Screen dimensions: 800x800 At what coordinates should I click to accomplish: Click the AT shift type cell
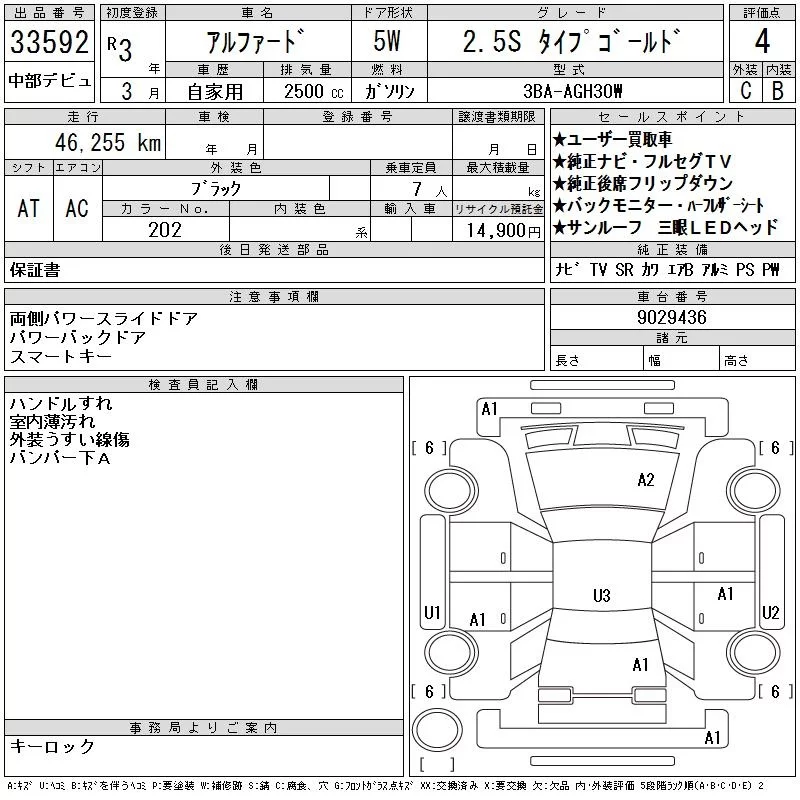point(28,208)
